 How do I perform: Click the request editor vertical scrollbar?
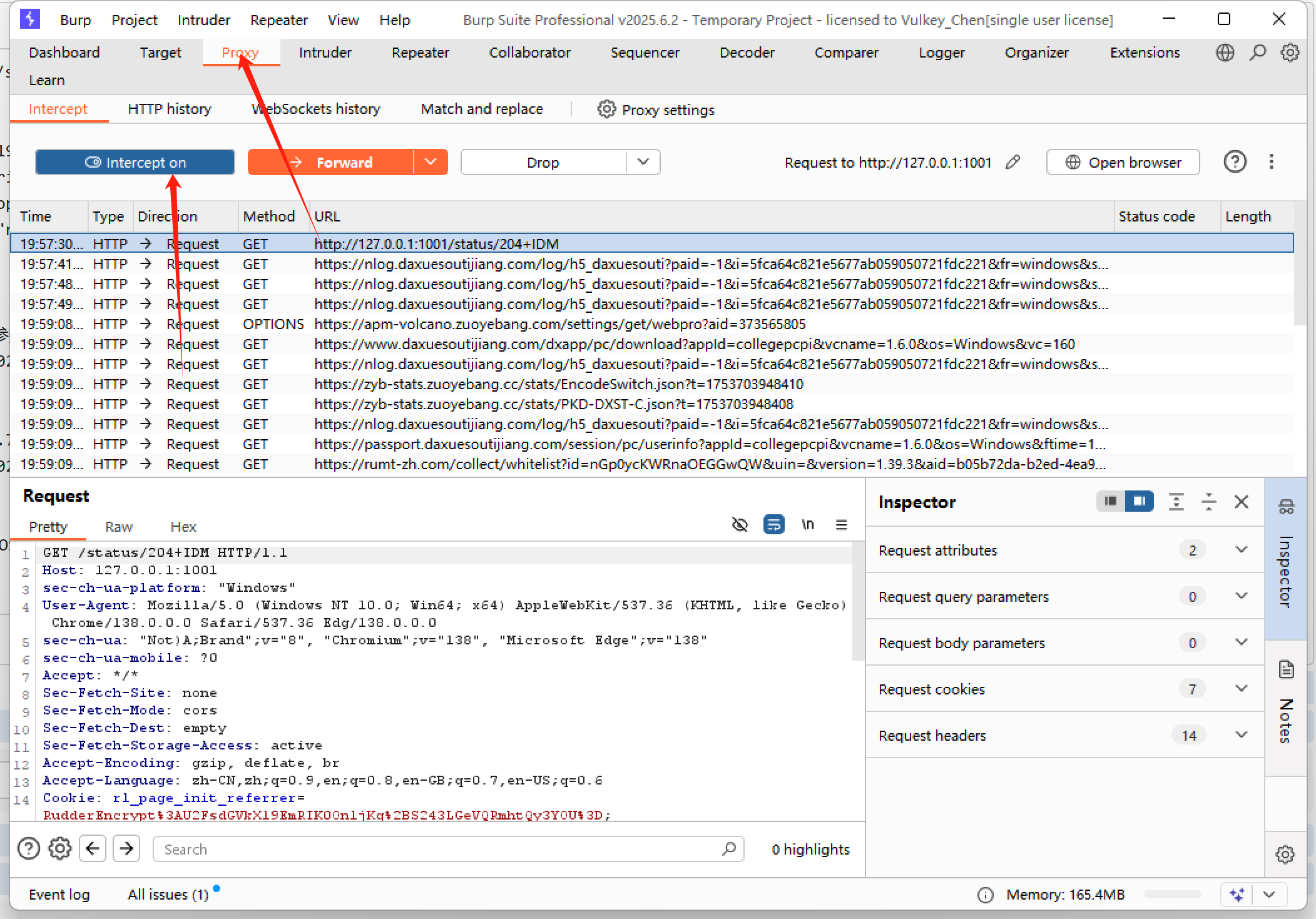(858, 602)
